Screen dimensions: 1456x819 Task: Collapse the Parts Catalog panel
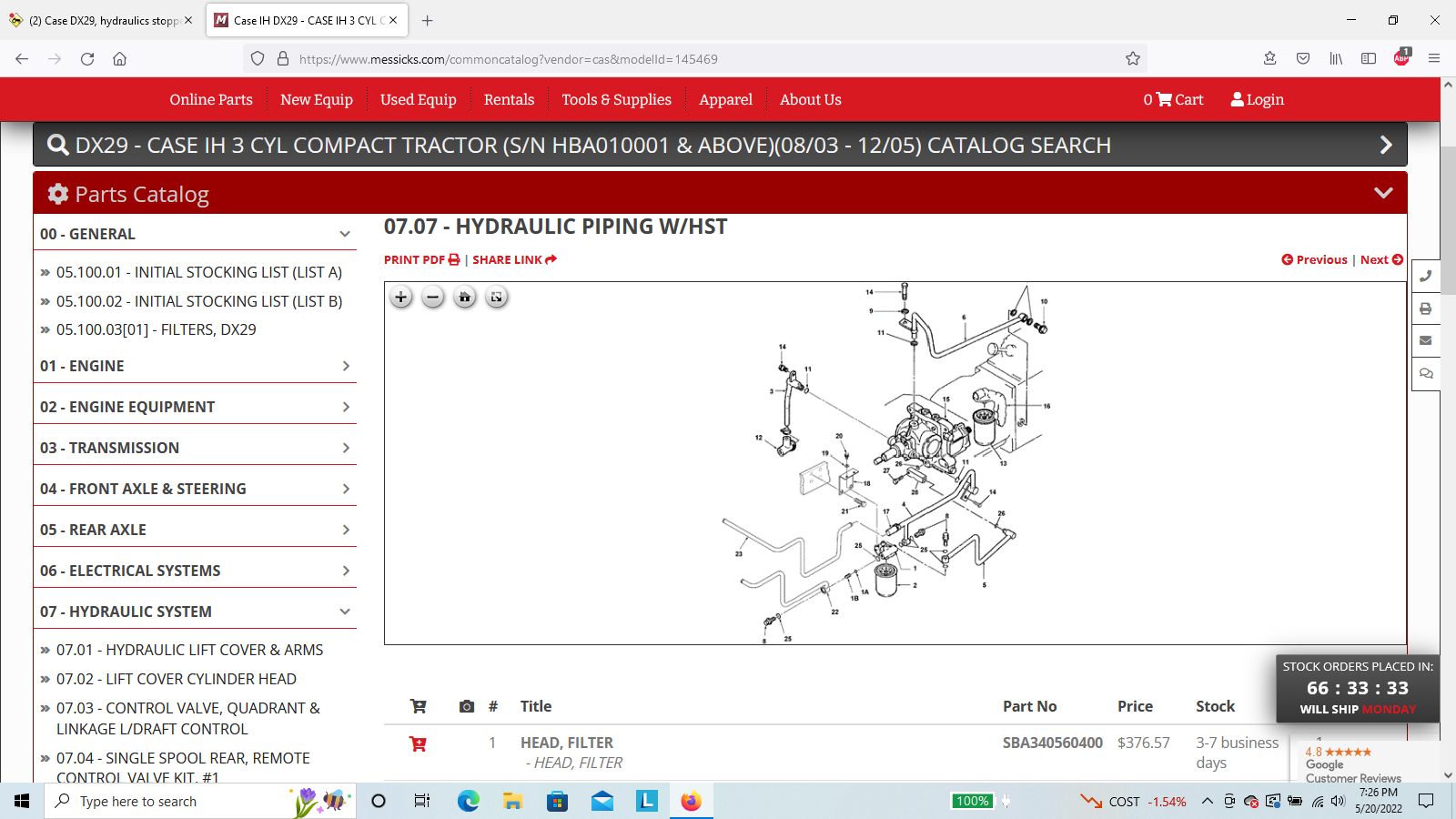(x=1383, y=193)
